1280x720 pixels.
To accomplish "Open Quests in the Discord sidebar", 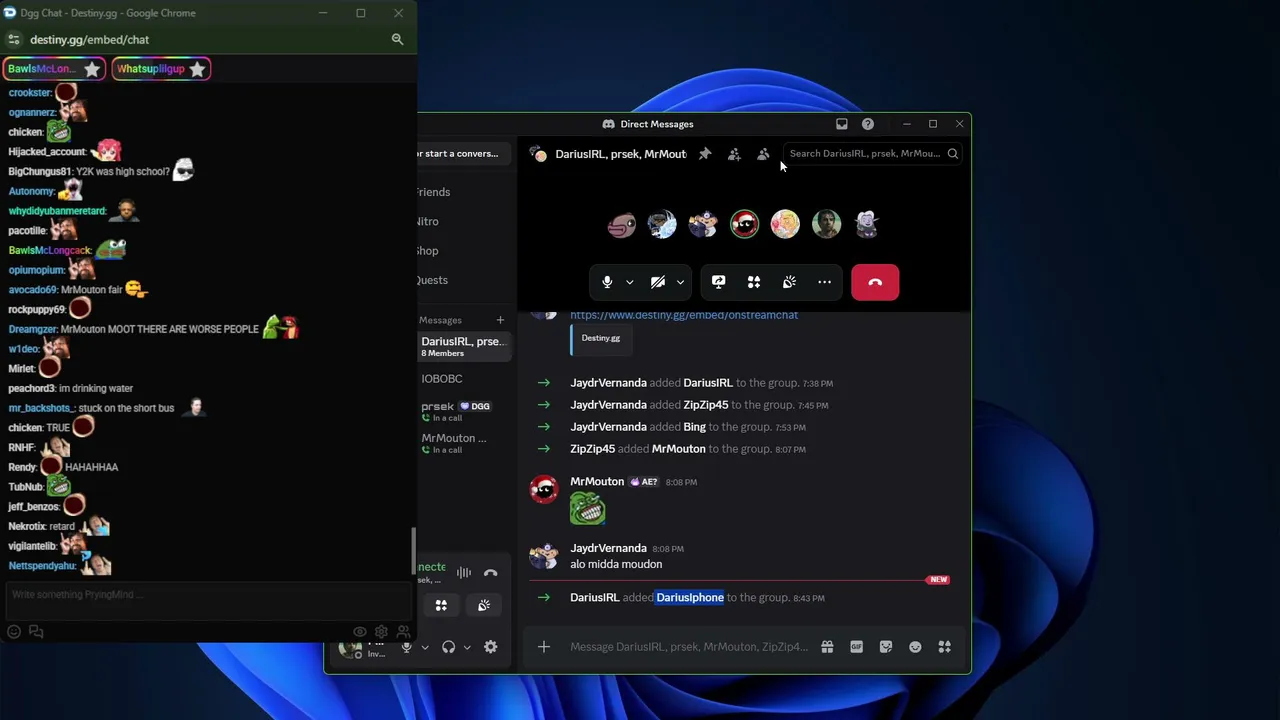I will point(432,280).
